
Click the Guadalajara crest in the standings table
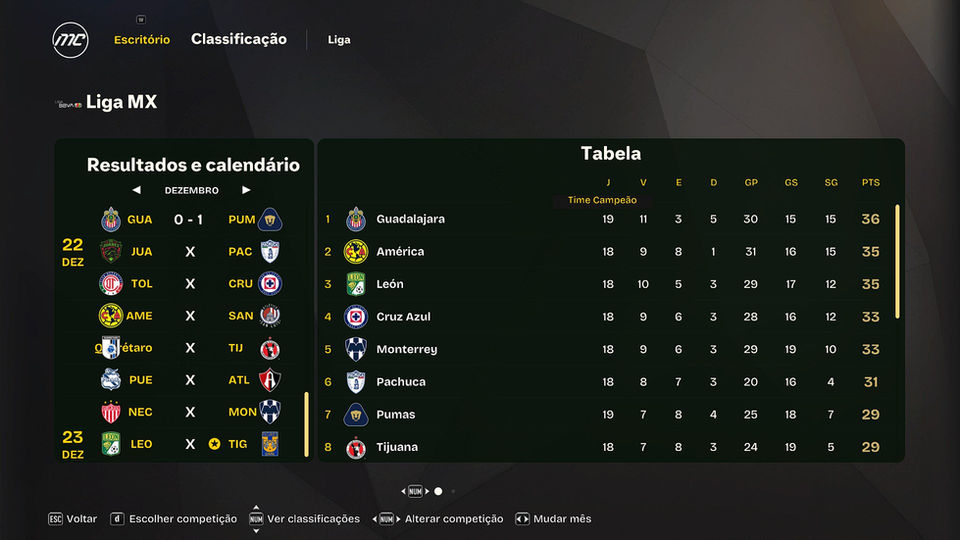tap(356, 219)
